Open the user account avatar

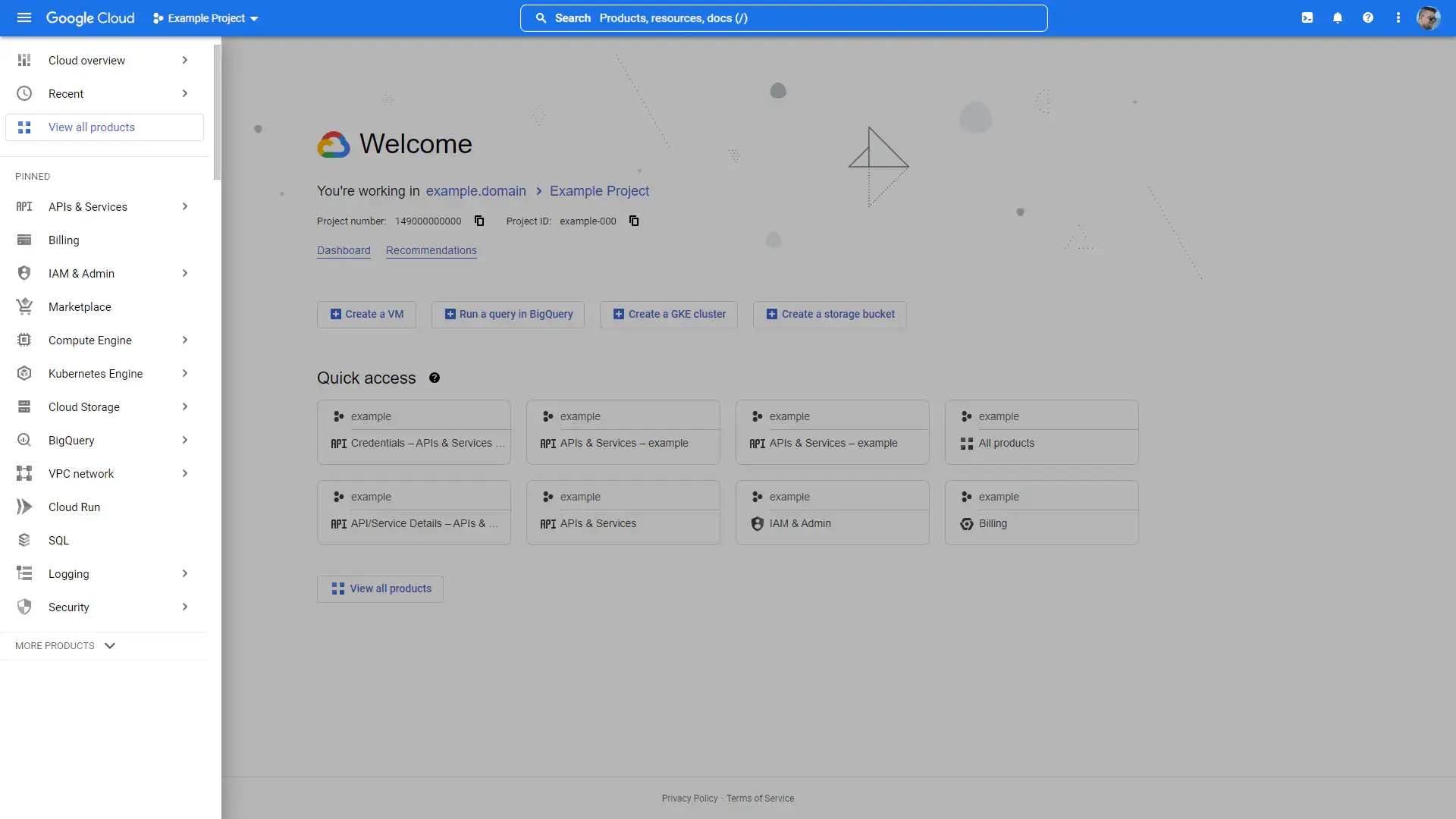[1429, 17]
